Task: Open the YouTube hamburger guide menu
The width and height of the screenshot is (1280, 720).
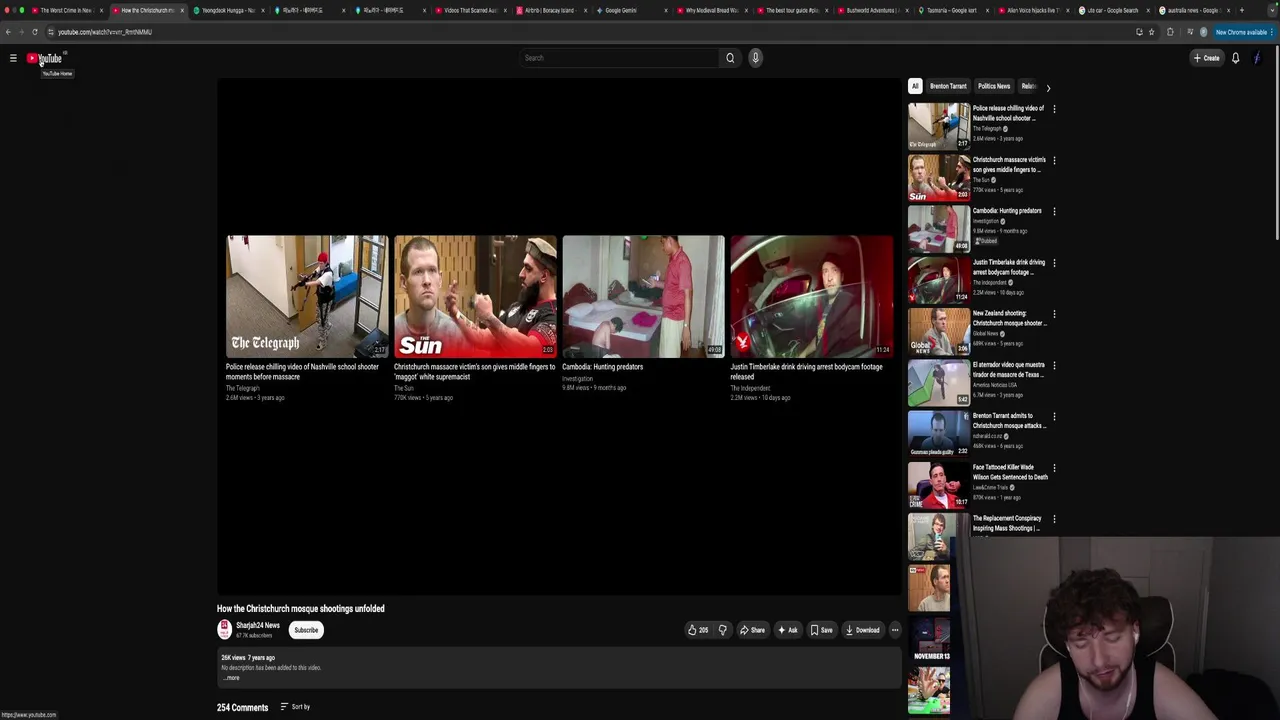Action: (x=13, y=58)
